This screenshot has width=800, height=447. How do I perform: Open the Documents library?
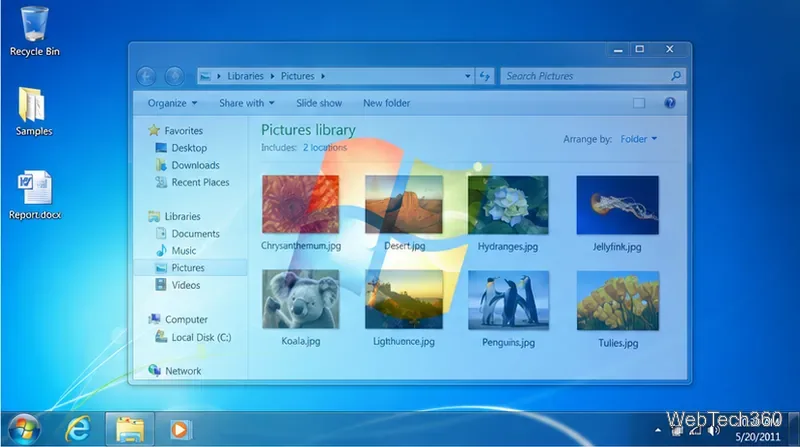[187, 234]
